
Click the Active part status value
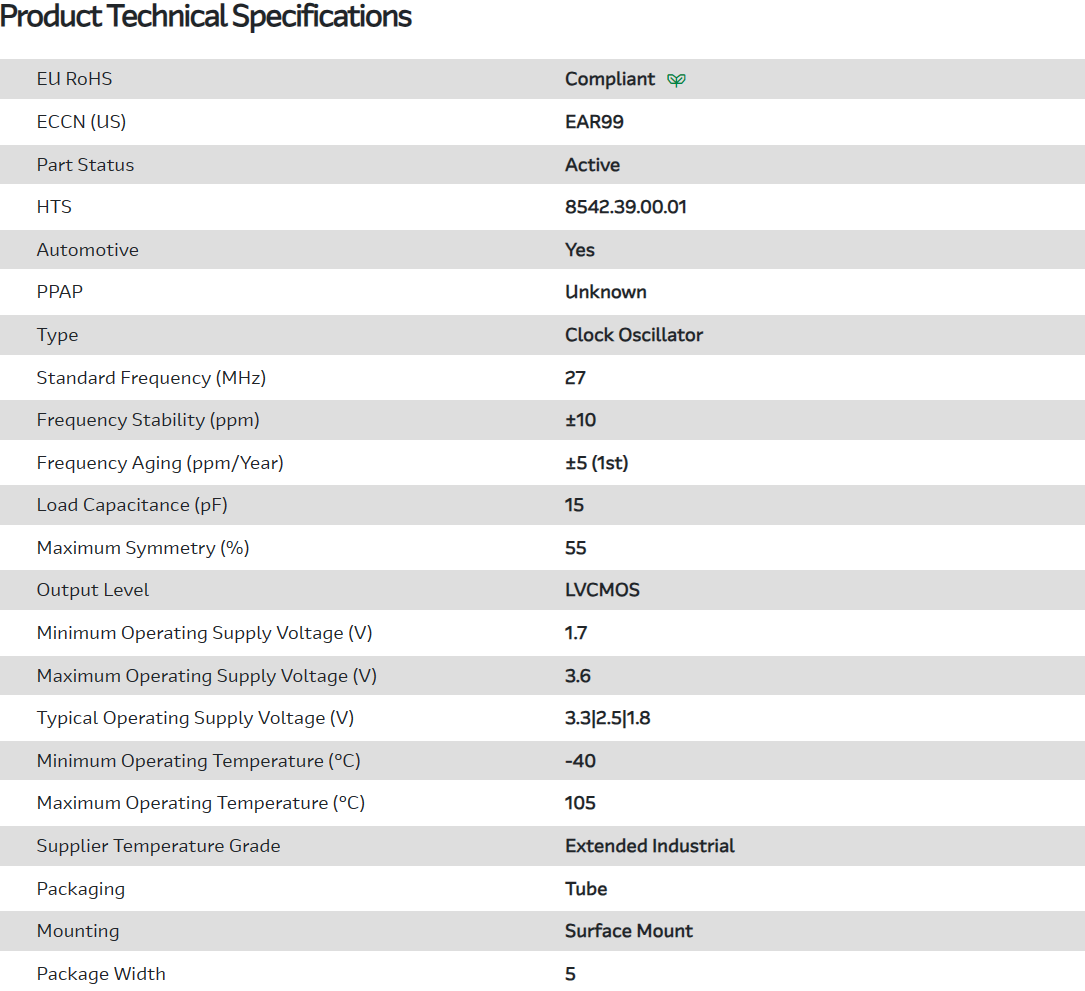coord(592,165)
